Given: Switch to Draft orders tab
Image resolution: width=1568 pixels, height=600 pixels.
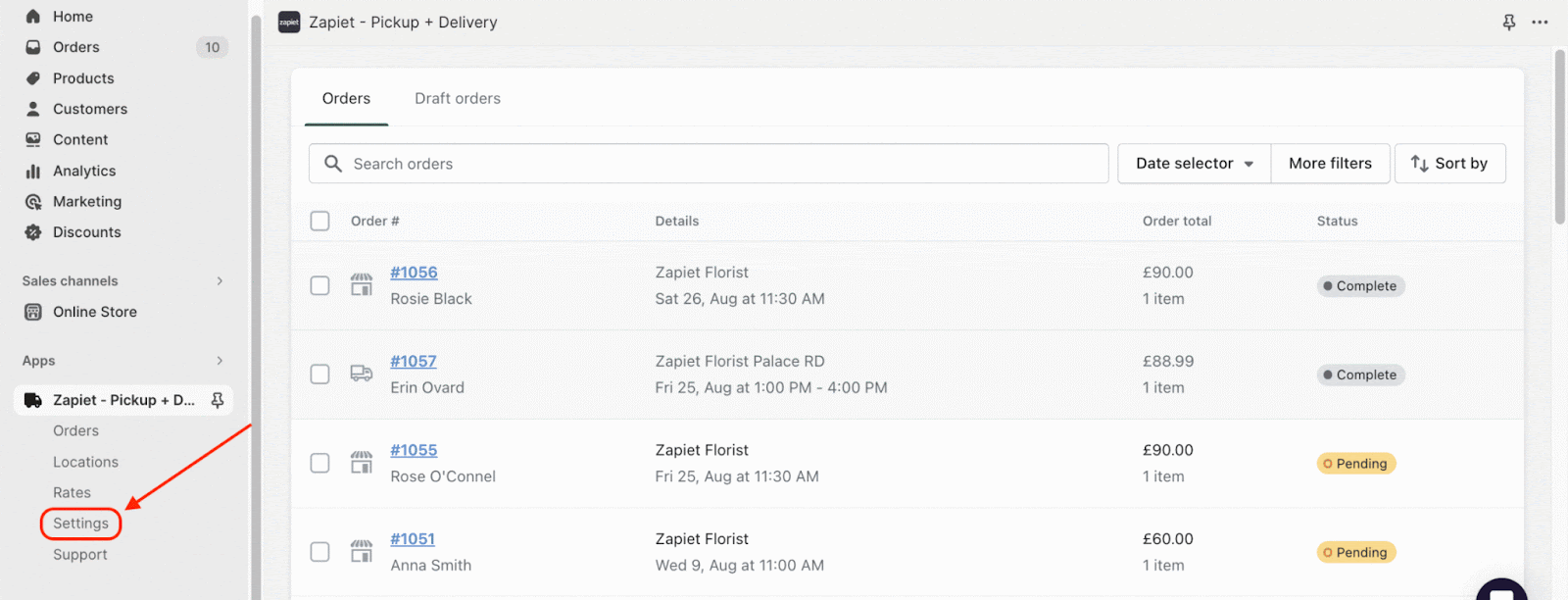Looking at the screenshot, I should [x=458, y=99].
